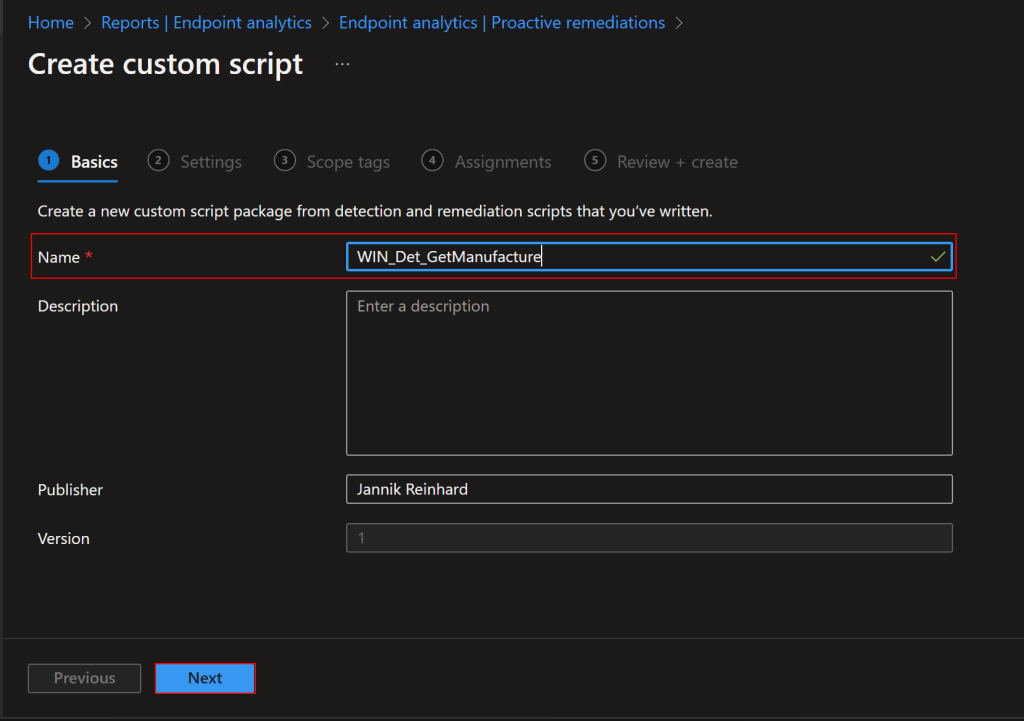Focus the Name input containing WIN_Det_GetManufacture
This screenshot has height=721, width=1024.
(640, 257)
